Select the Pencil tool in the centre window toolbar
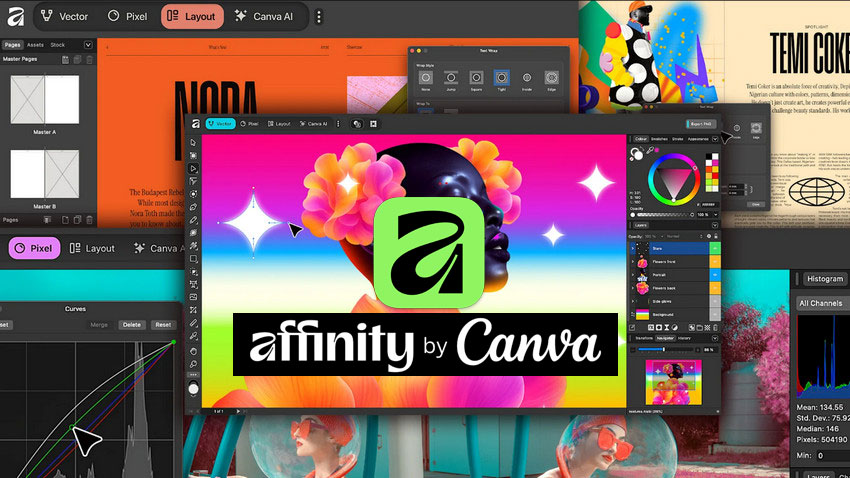This screenshot has width=850, height=478. [x=194, y=220]
